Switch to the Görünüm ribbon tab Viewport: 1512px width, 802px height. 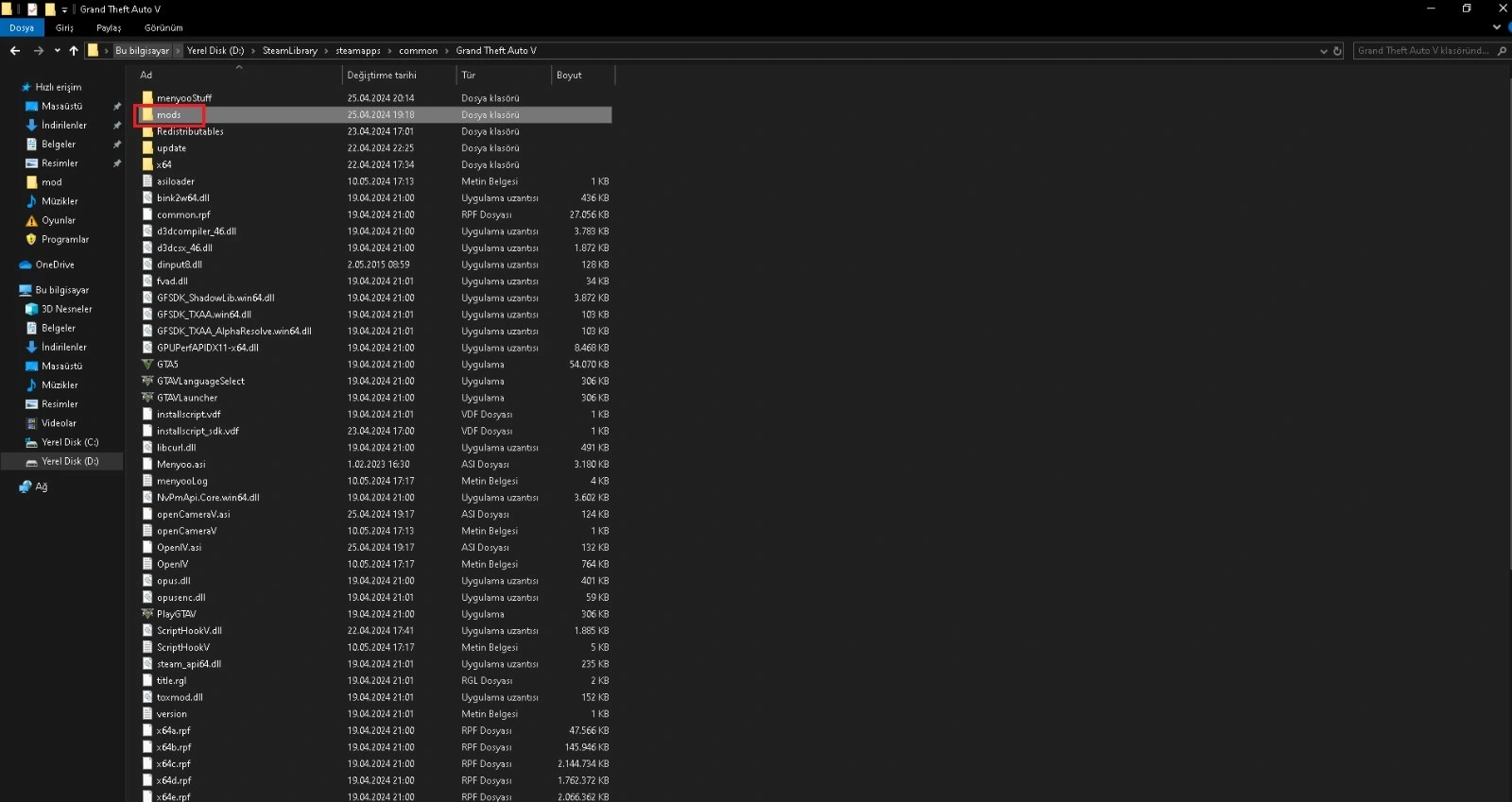[163, 28]
